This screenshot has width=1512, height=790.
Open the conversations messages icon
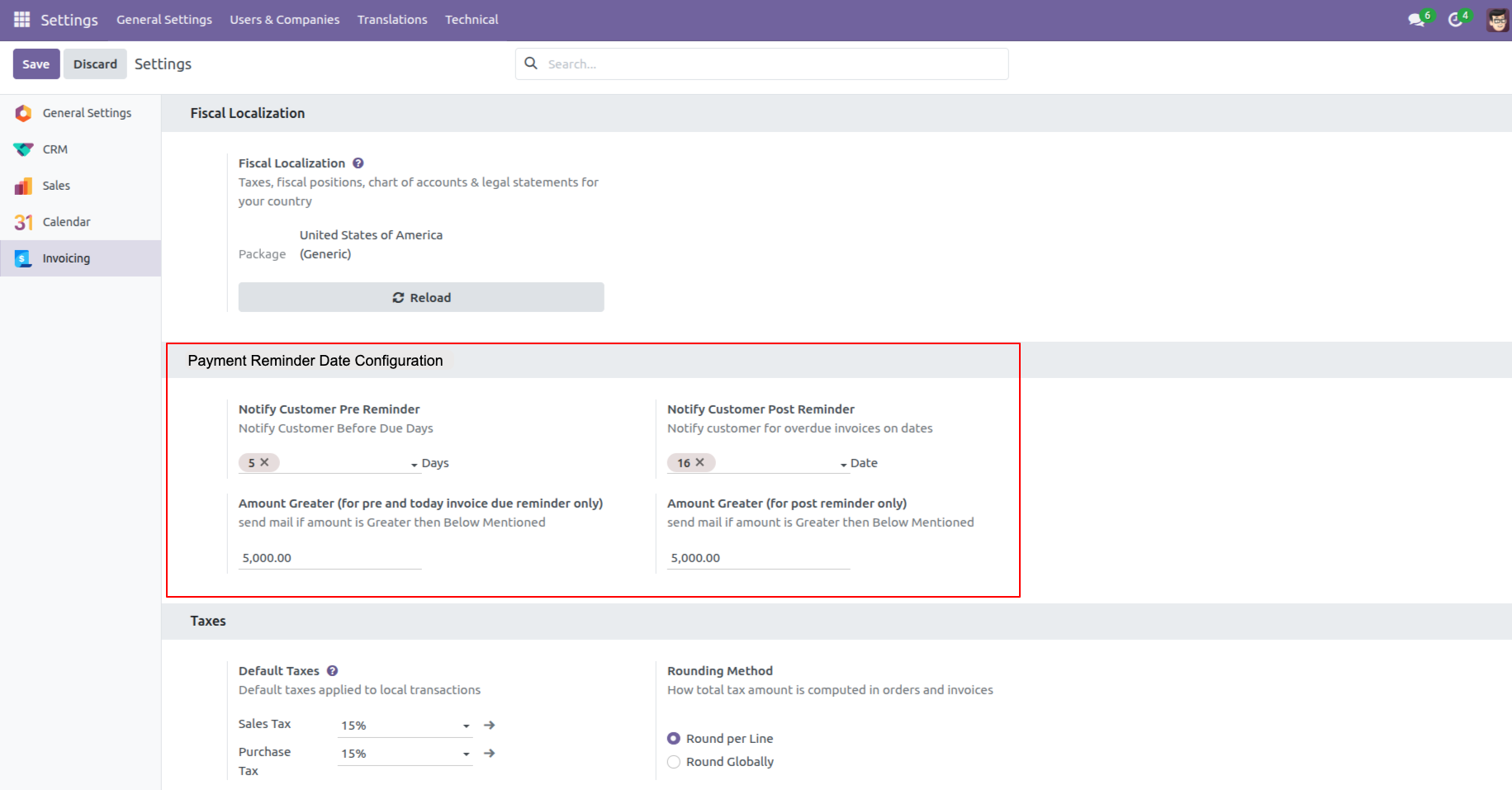tap(1416, 20)
